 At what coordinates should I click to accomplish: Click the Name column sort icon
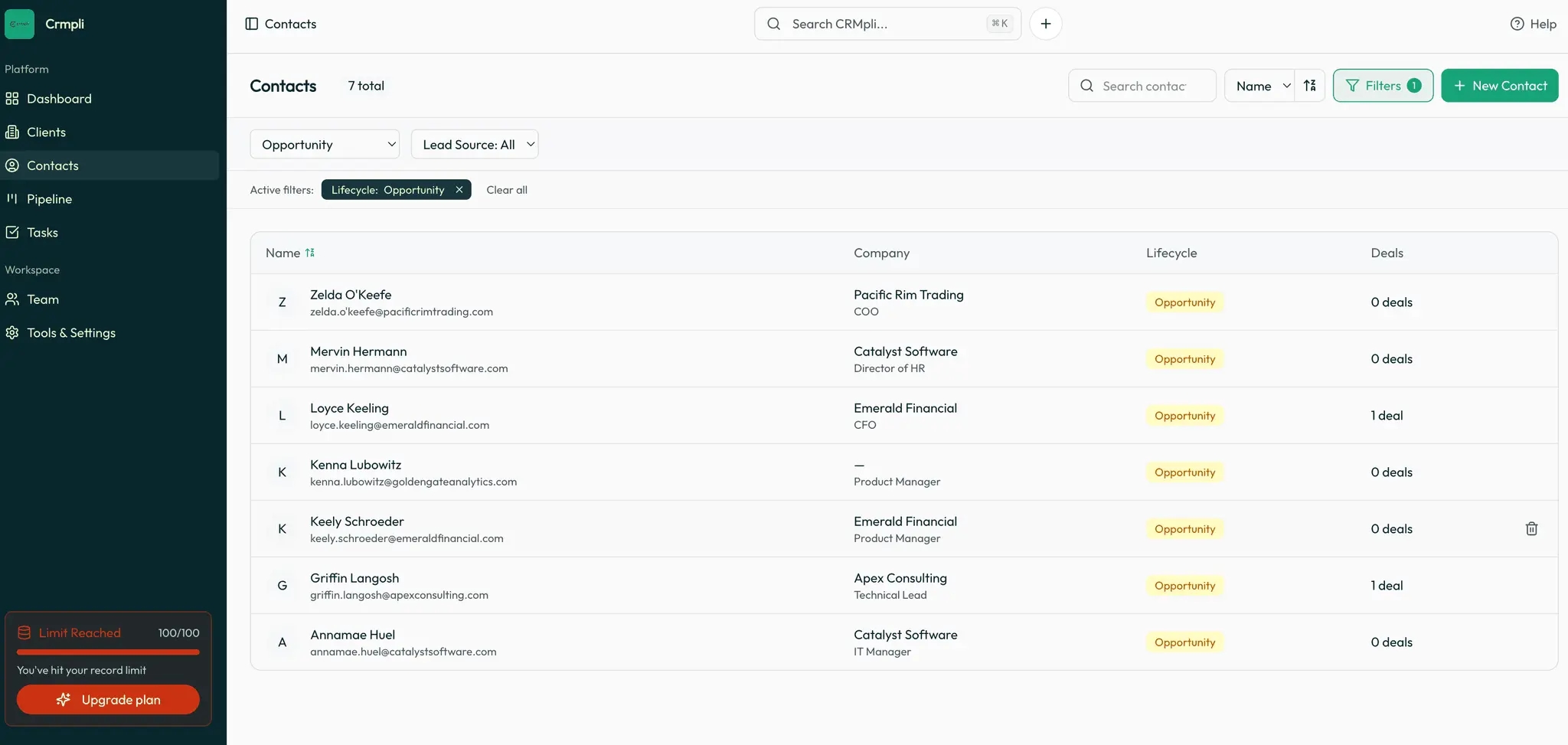[x=310, y=253]
